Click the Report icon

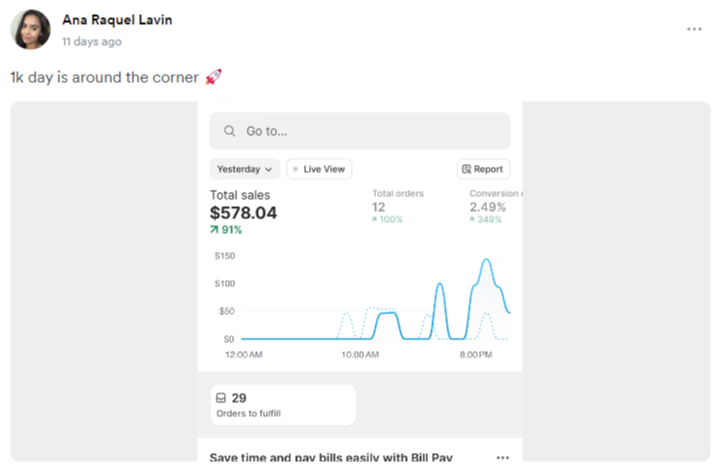[x=466, y=170]
